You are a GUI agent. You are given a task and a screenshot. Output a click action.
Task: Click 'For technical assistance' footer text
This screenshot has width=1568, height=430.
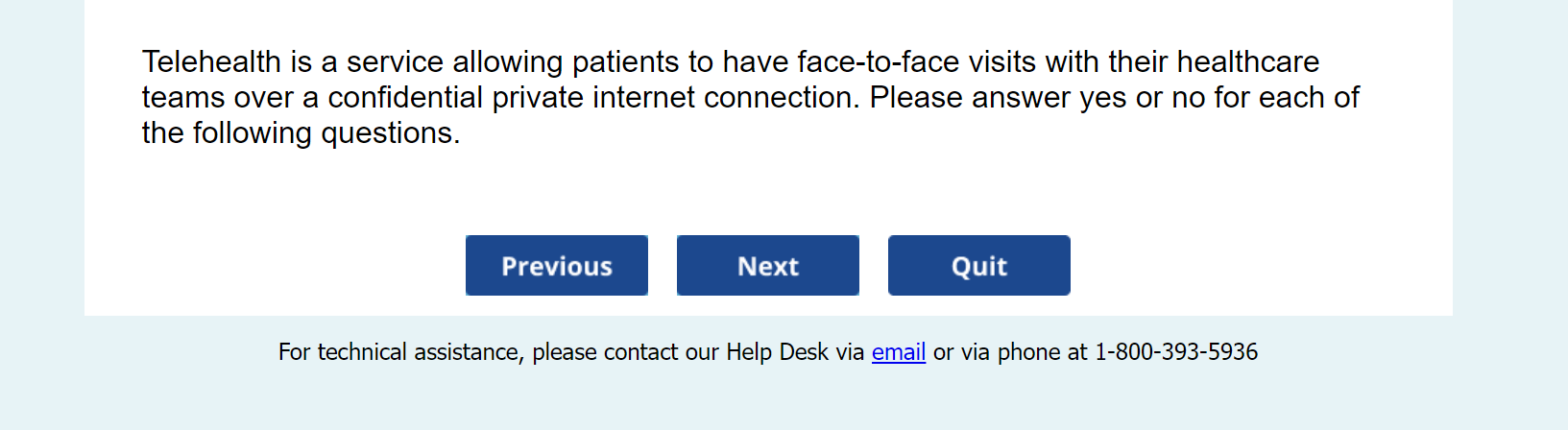(x=399, y=352)
